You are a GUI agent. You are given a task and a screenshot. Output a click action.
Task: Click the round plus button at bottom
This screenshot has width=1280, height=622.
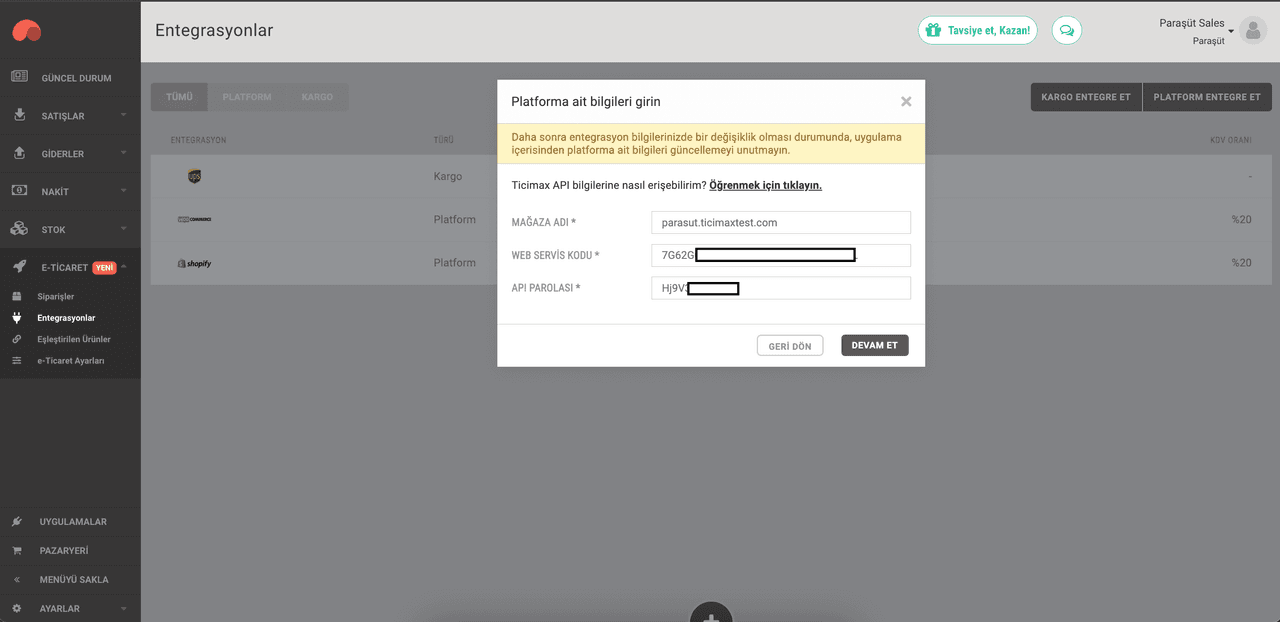pyautogui.click(x=711, y=612)
